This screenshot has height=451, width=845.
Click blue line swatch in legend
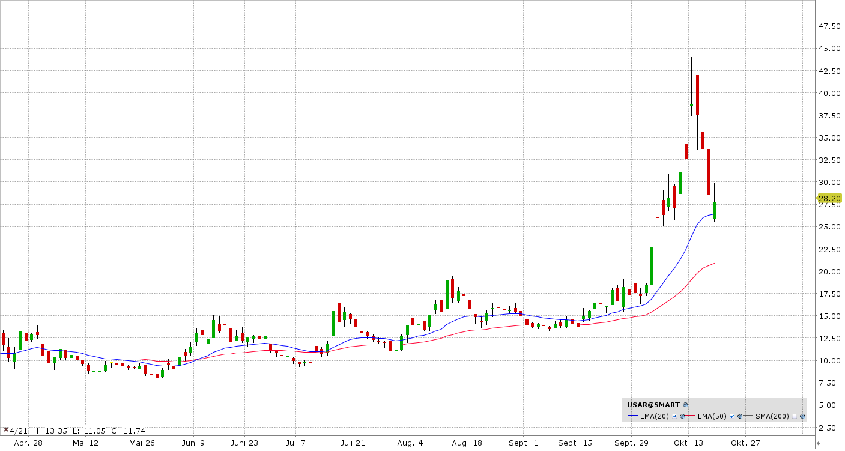pos(633,416)
